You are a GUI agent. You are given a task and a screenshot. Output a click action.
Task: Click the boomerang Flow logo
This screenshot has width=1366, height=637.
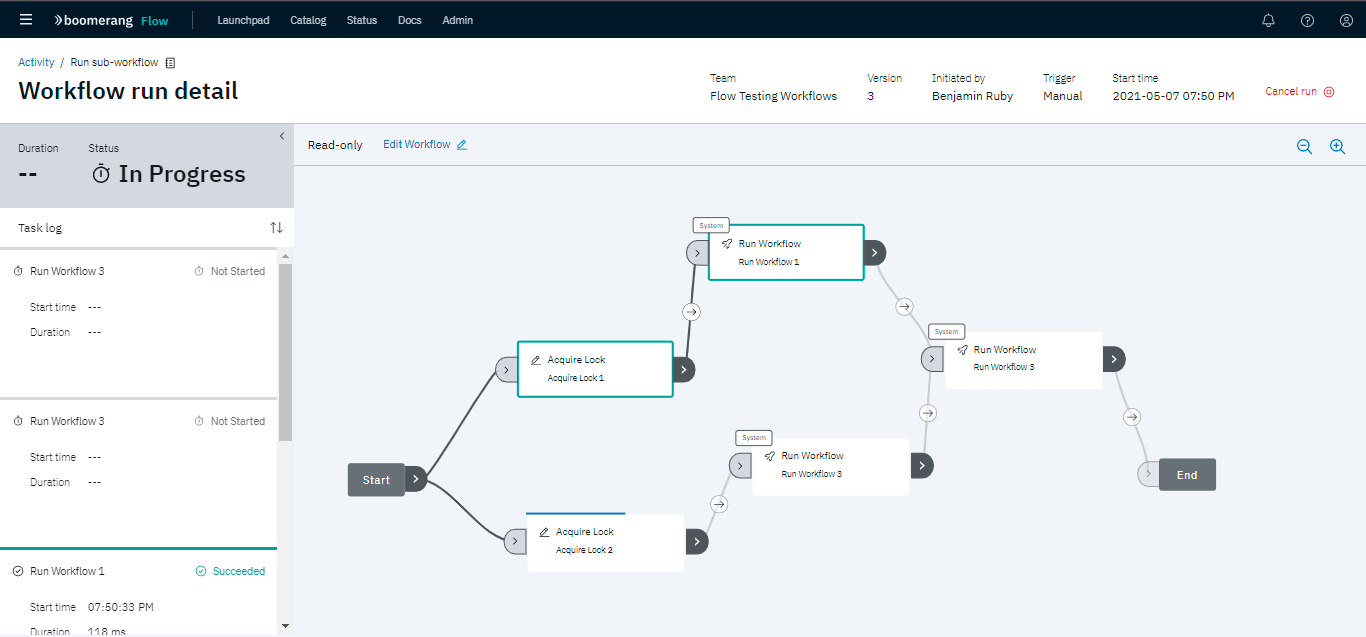pos(111,20)
